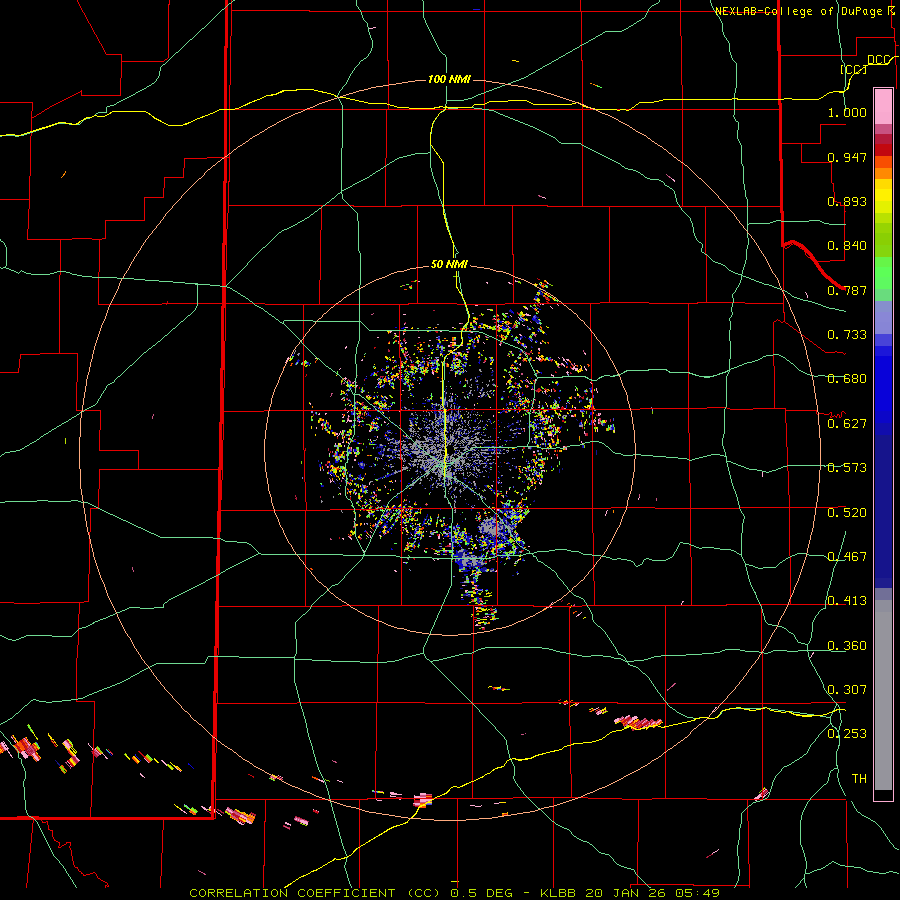
Task: Click the 05:49 timestamp in footer
Action: click(x=697, y=893)
